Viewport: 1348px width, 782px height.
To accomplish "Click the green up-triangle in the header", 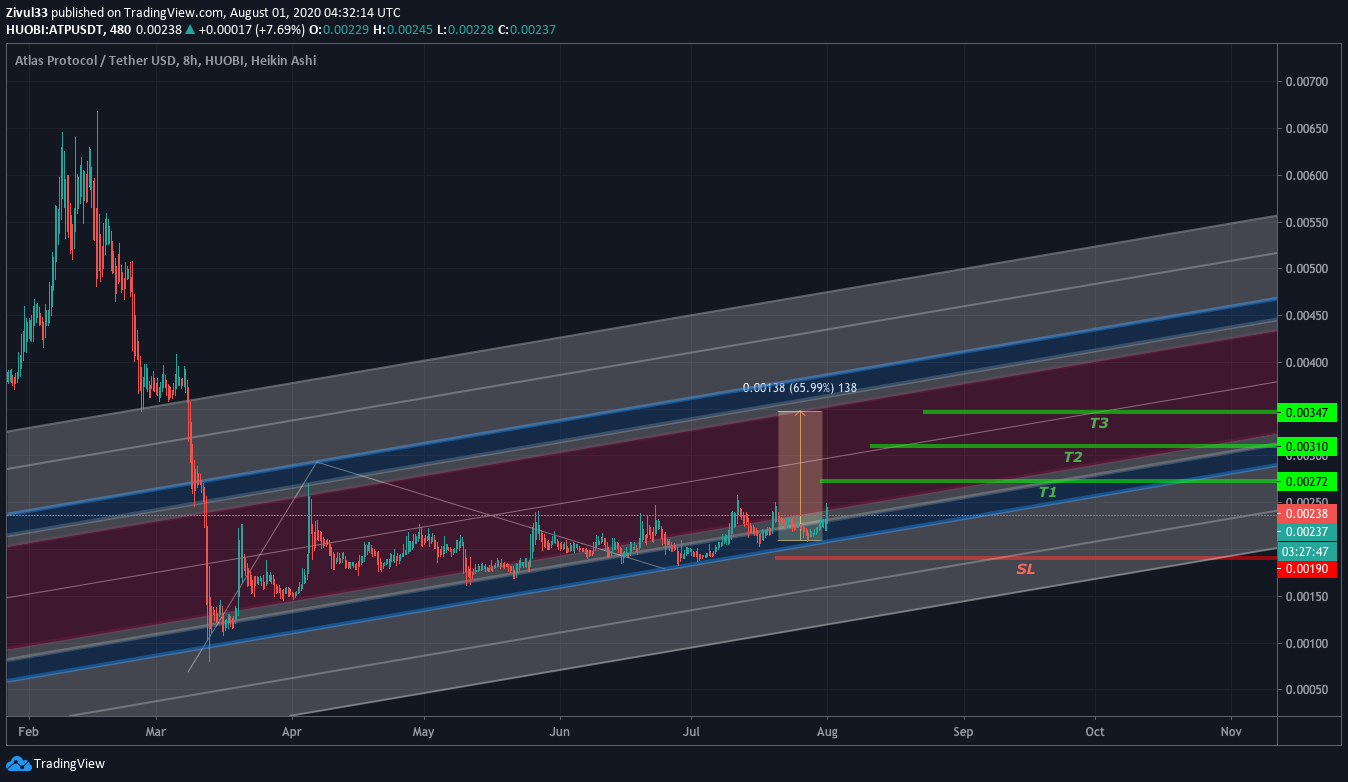I will click(x=191, y=30).
